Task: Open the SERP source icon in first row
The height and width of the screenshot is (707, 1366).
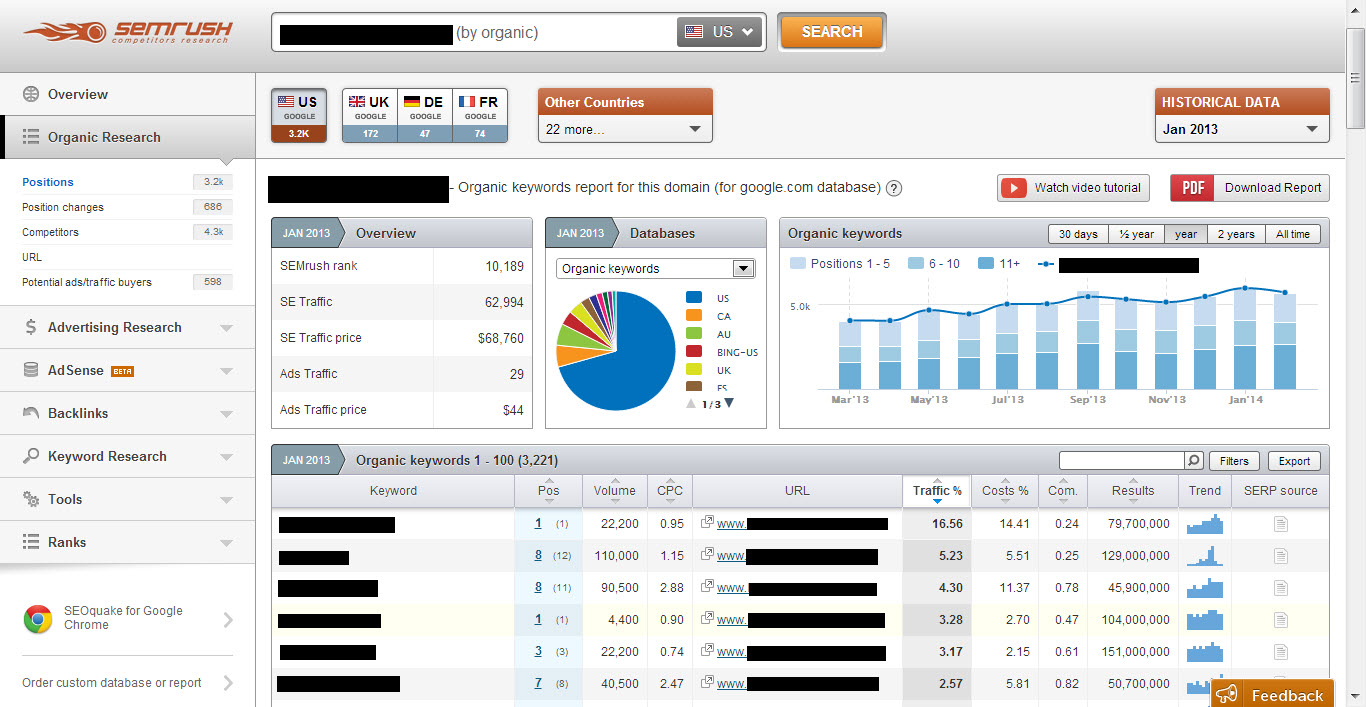Action: pos(1280,524)
